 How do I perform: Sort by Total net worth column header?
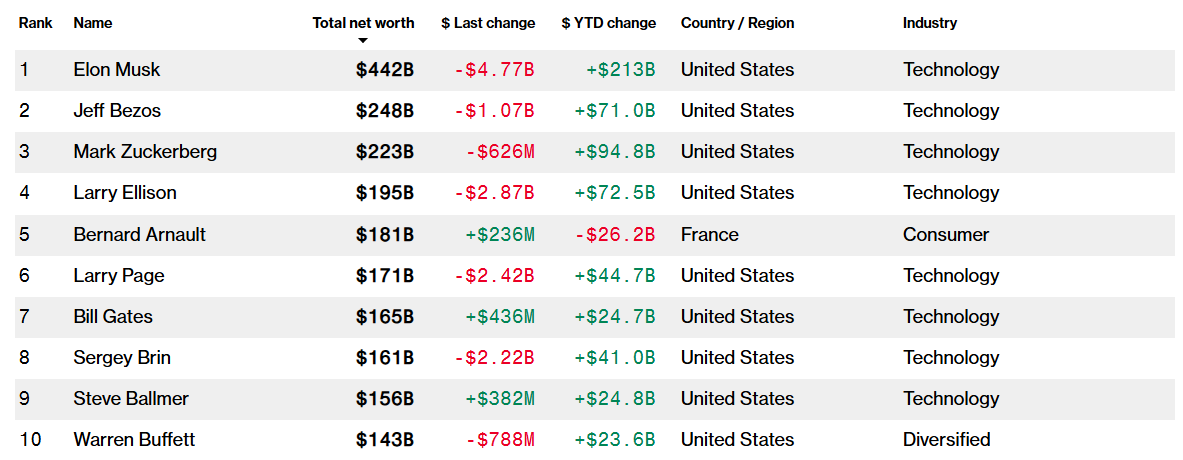click(x=363, y=23)
